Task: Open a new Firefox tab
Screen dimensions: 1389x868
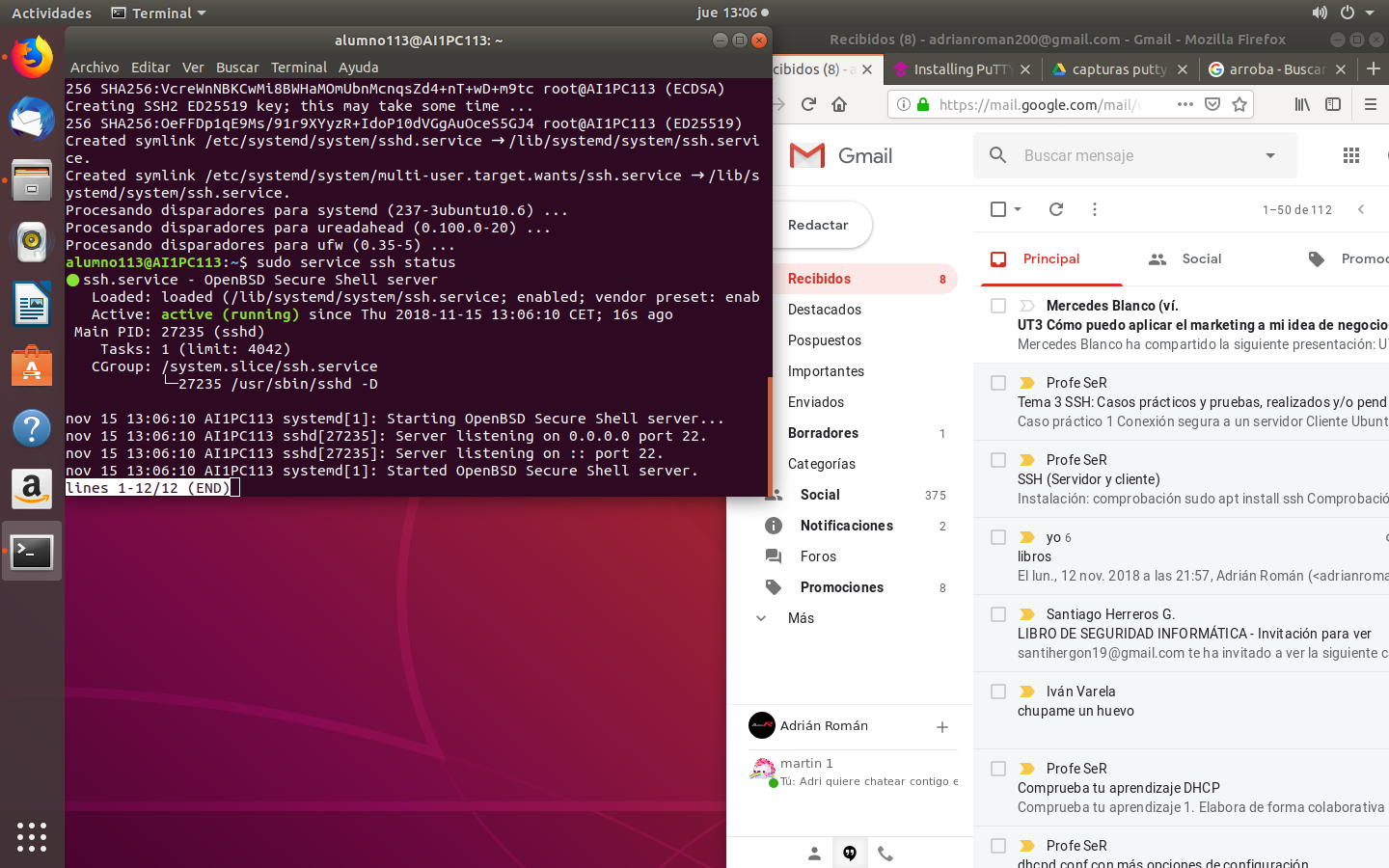Action: [x=1374, y=68]
